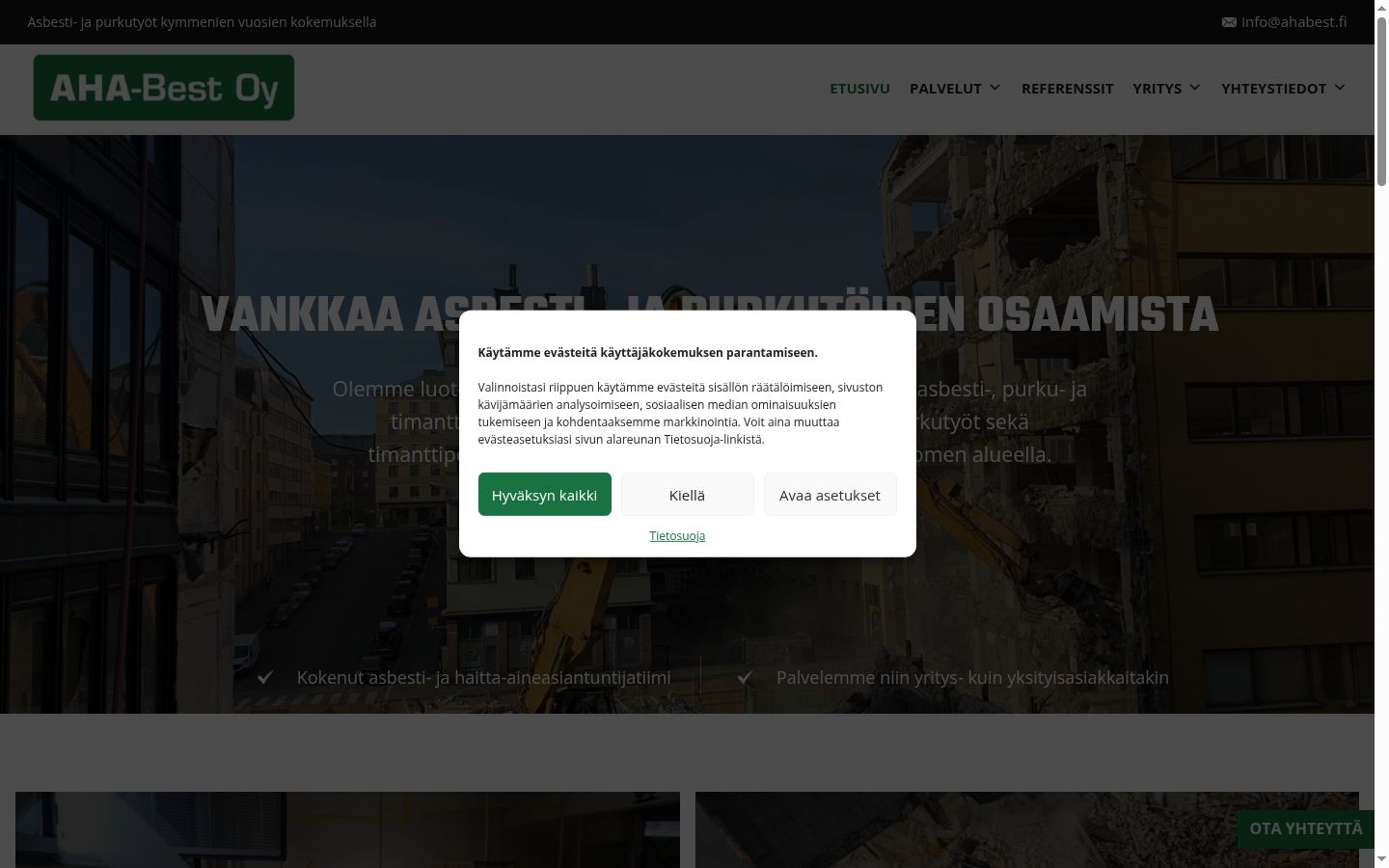Click the checkmark next to Kokenut asbesti-tiimi
1389x868 pixels.
pos(265,677)
